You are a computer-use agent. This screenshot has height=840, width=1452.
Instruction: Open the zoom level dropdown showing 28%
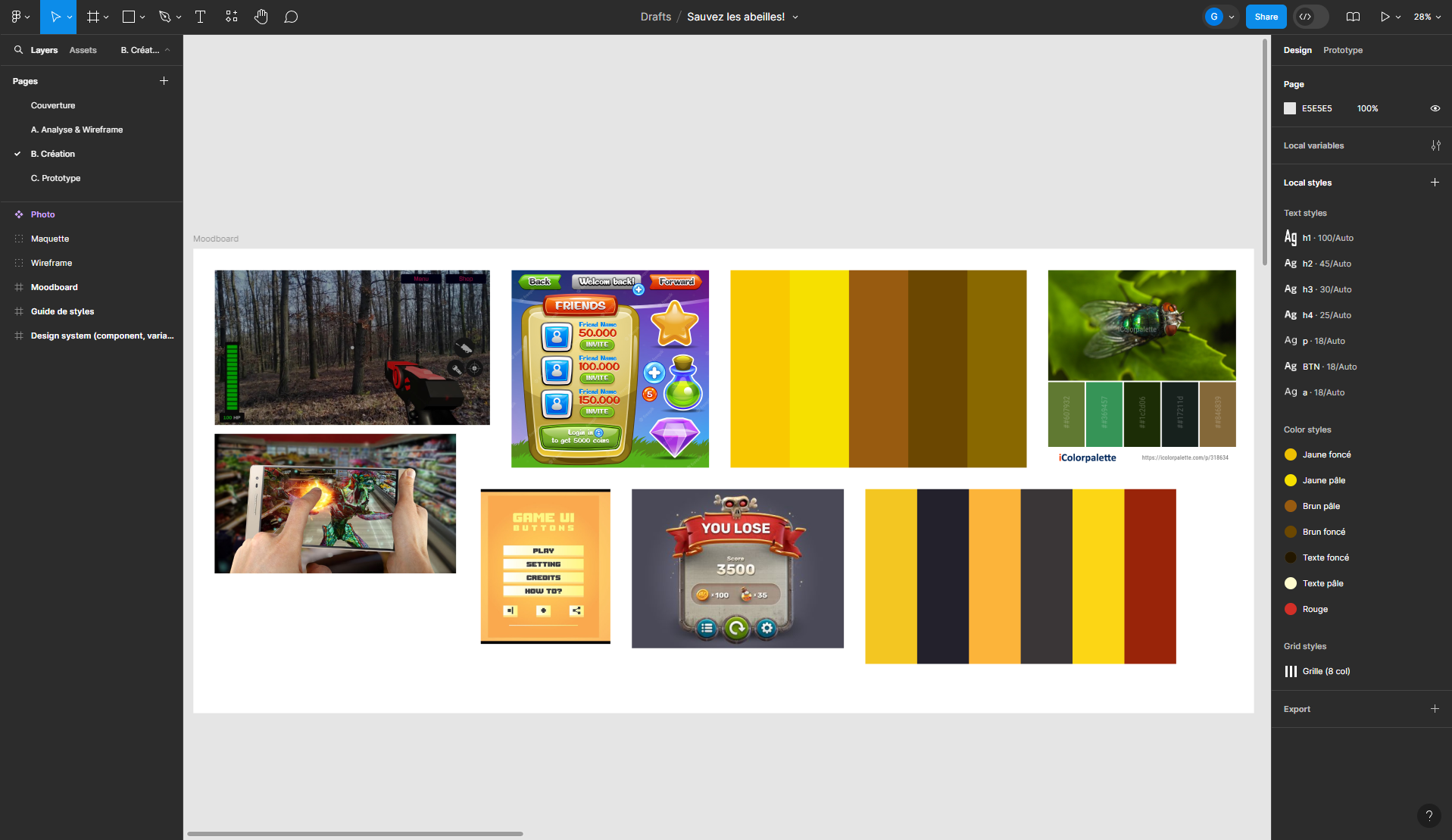coord(1425,17)
